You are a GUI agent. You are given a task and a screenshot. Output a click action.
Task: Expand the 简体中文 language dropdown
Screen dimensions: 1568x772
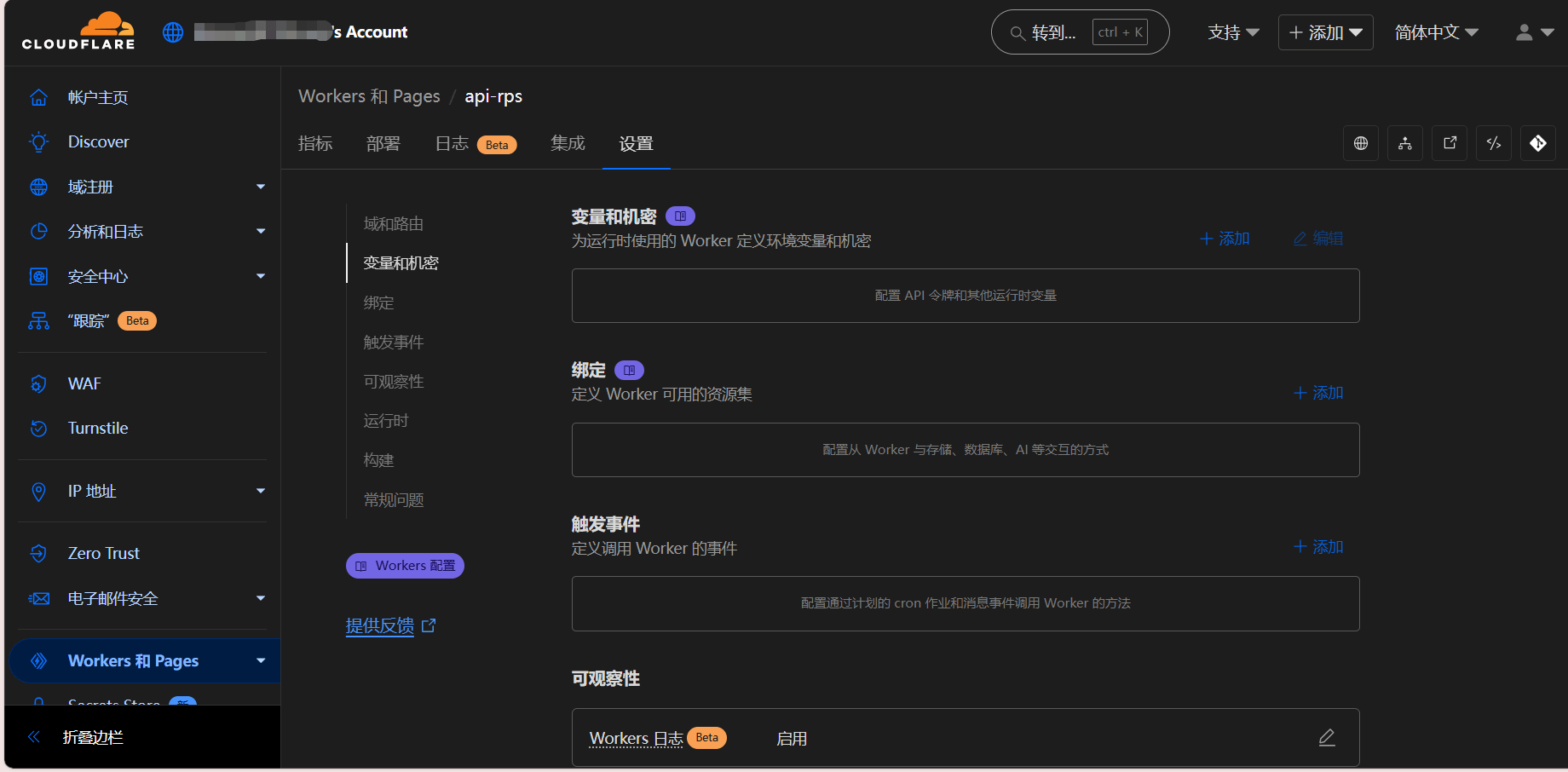(1436, 32)
